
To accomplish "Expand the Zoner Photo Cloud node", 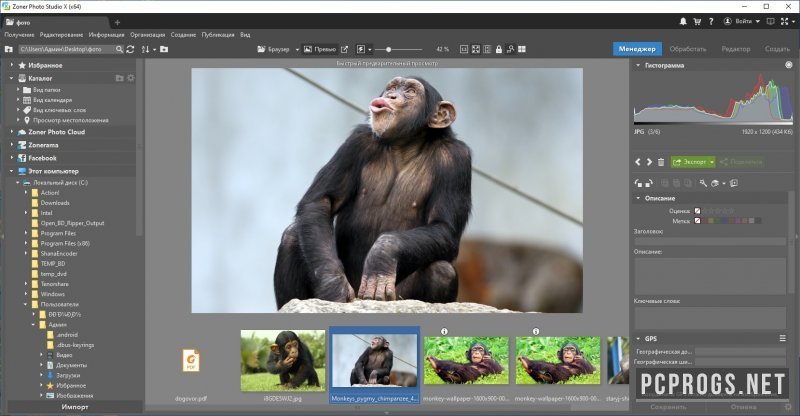I will [12, 132].
